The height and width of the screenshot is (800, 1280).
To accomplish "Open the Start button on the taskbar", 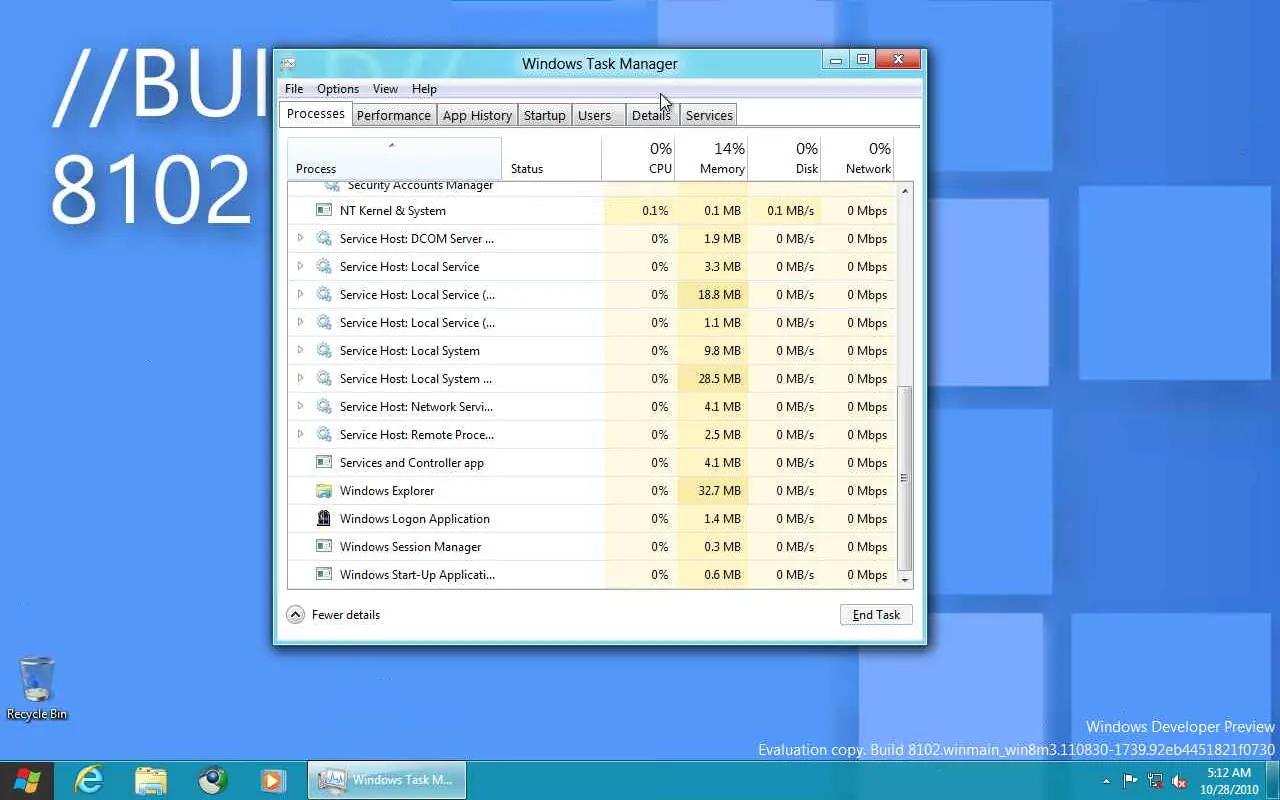I will point(27,780).
